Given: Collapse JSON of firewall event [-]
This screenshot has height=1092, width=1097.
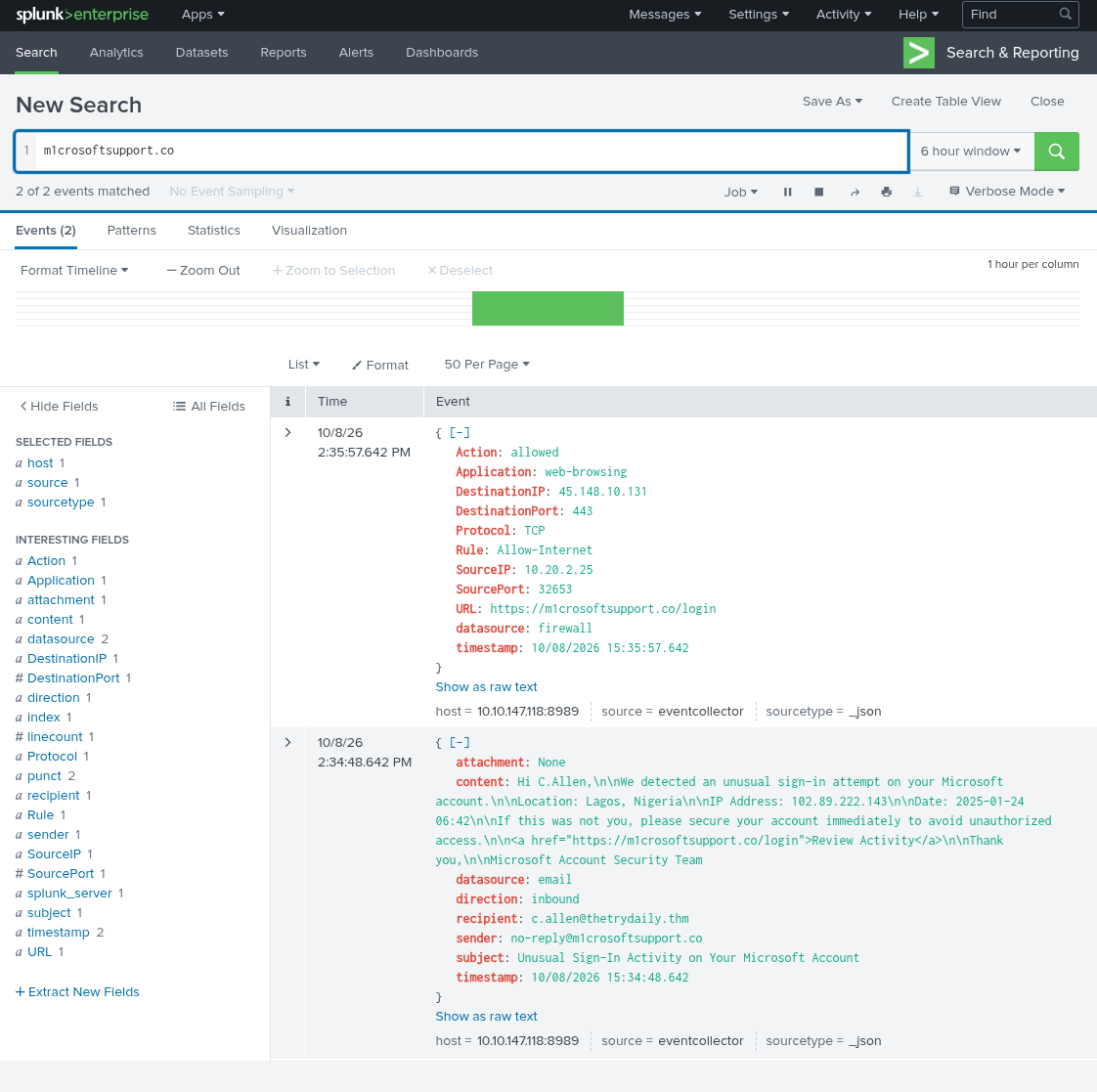Looking at the screenshot, I should click(x=460, y=433).
